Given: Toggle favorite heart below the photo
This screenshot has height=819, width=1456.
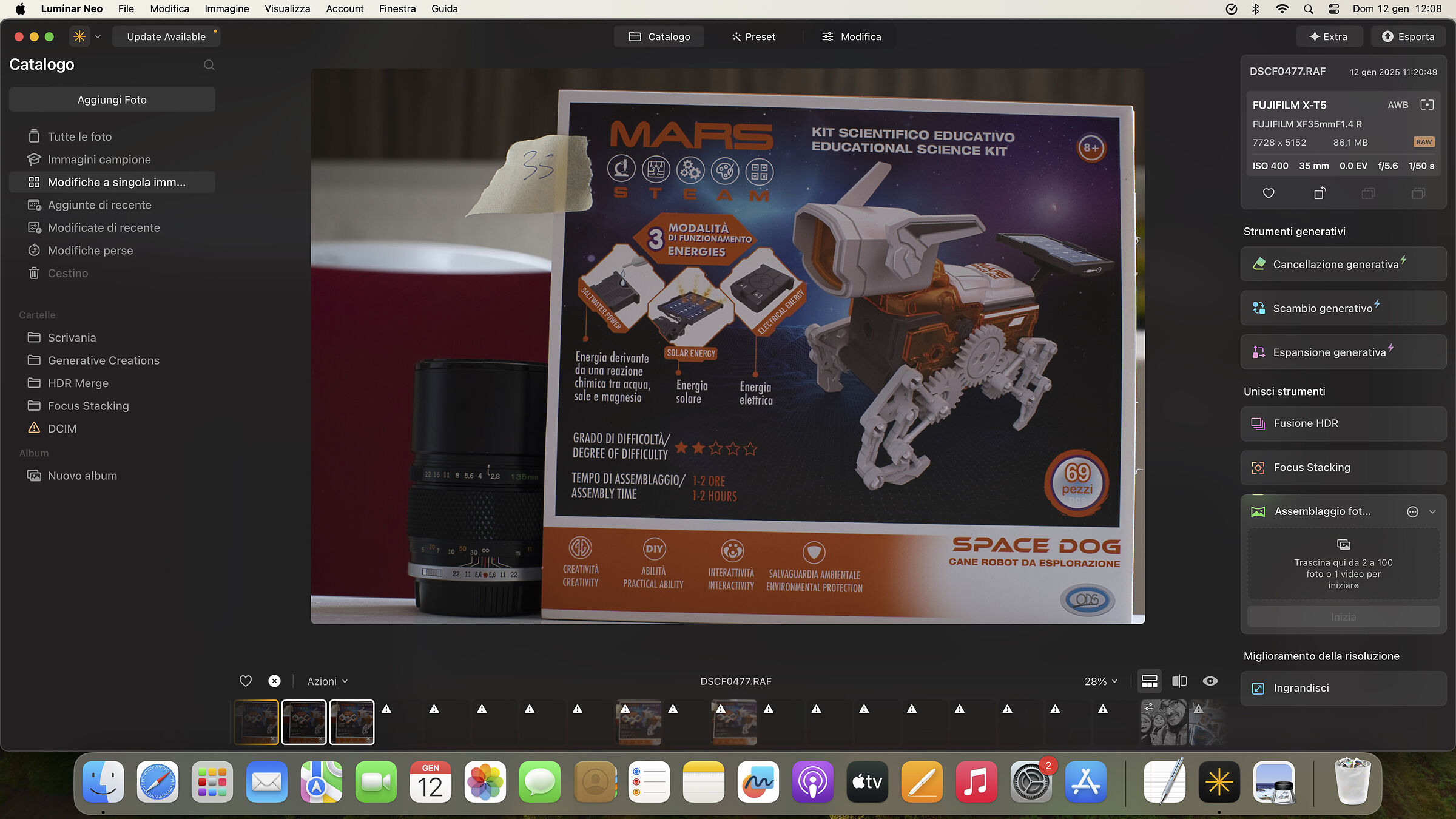Looking at the screenshot, I should pos(246,681).
